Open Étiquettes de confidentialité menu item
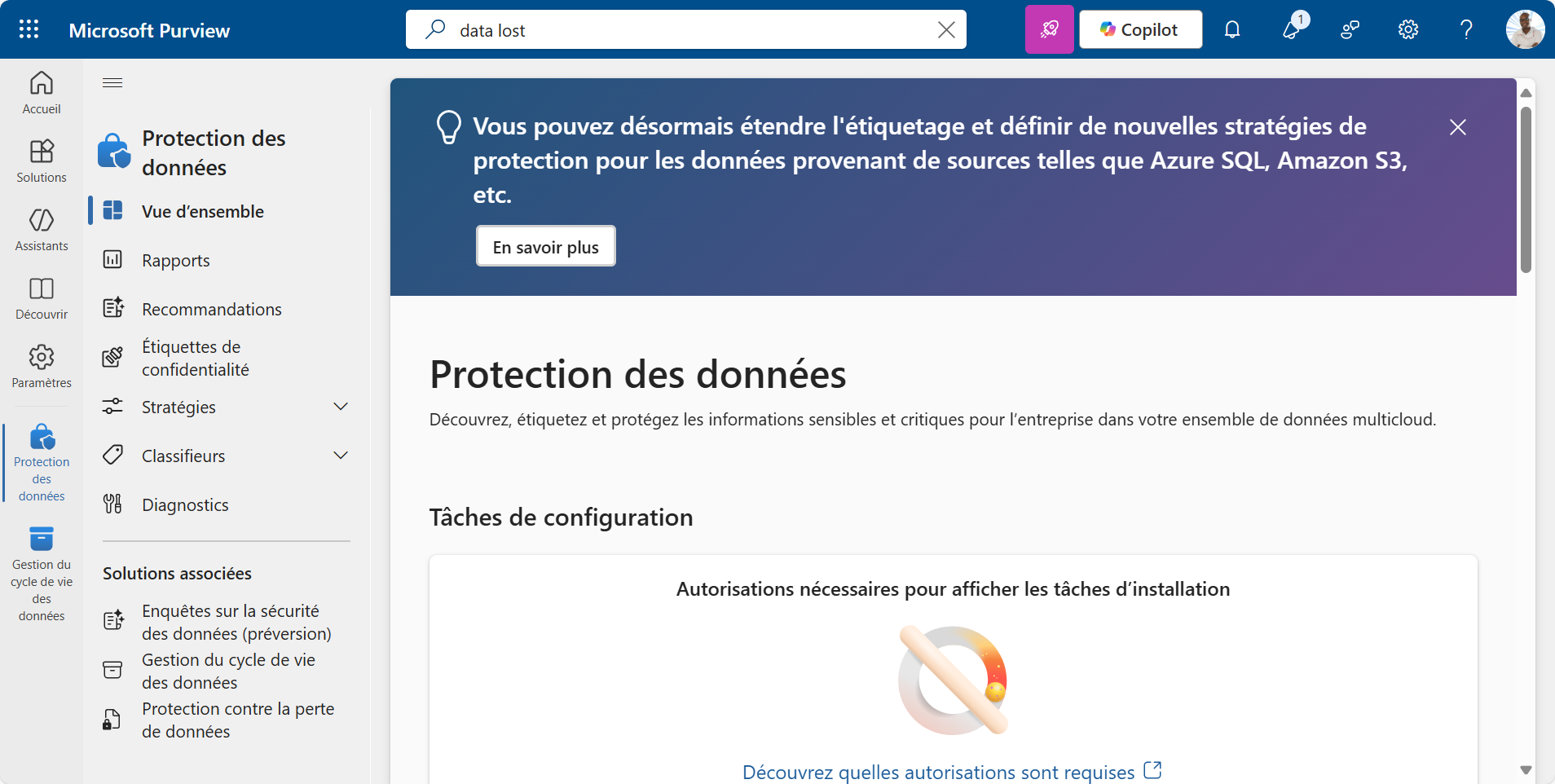 coord(196,358)
